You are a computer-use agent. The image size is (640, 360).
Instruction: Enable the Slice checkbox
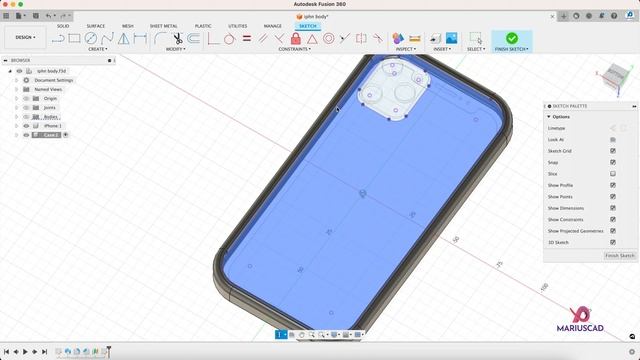click(x=613, y=174)
